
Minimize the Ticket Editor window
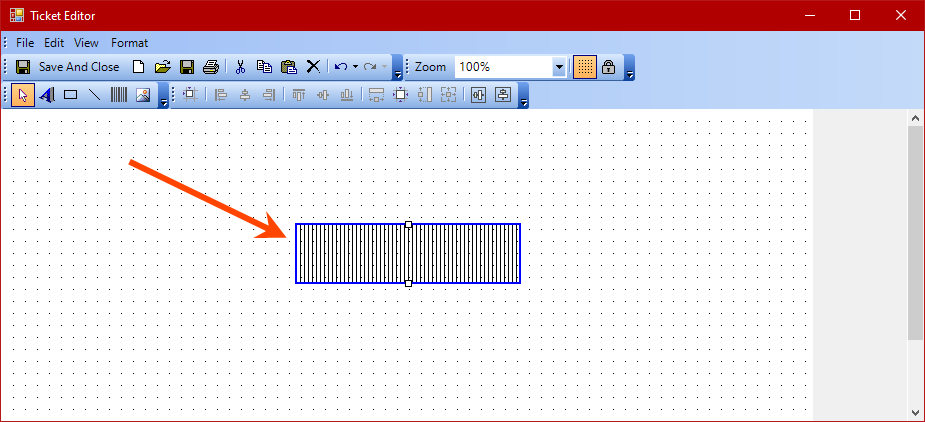(x=809, y=15)
